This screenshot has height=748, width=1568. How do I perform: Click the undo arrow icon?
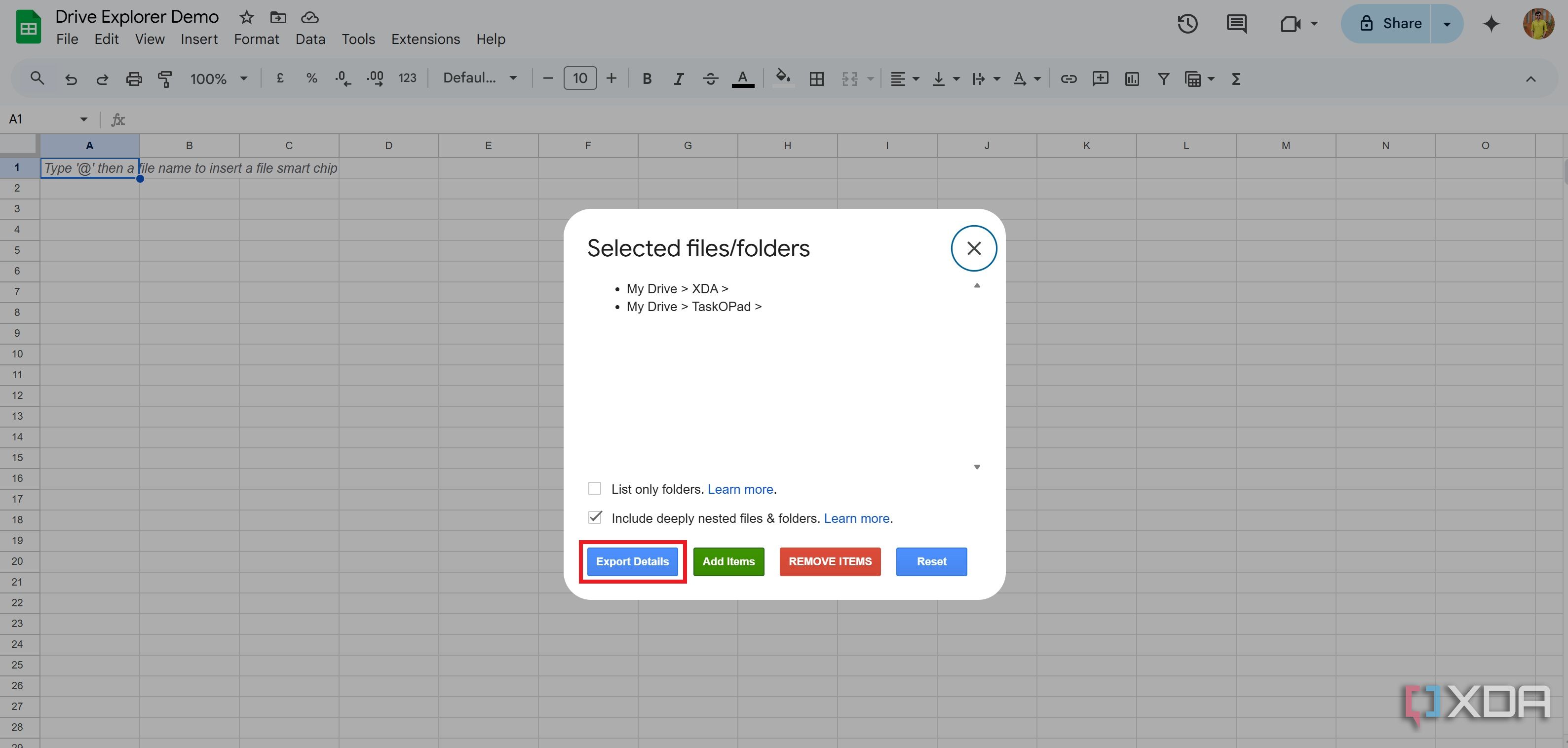tap(71, 79)
